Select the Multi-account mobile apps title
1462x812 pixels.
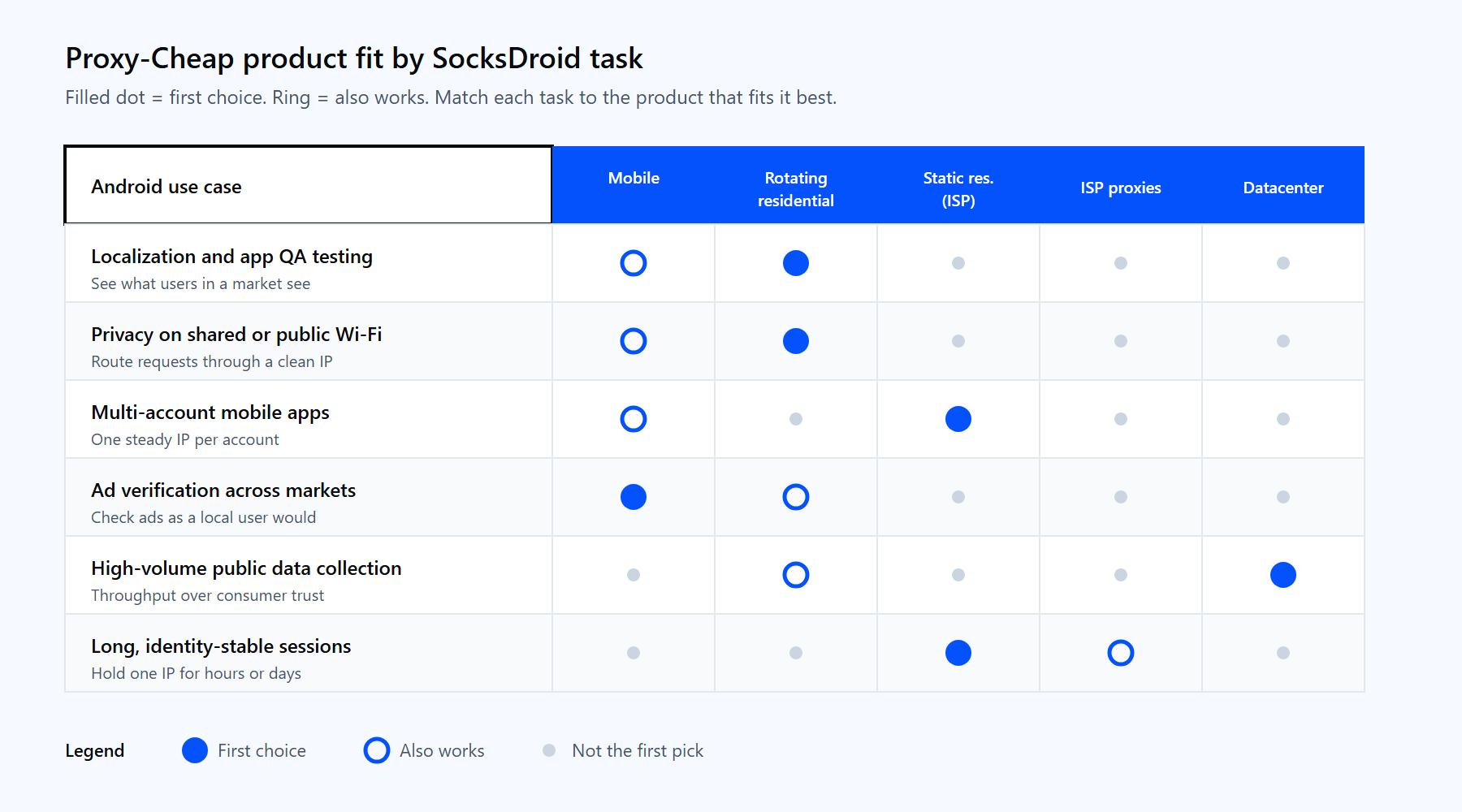click(x=210, y=412)
